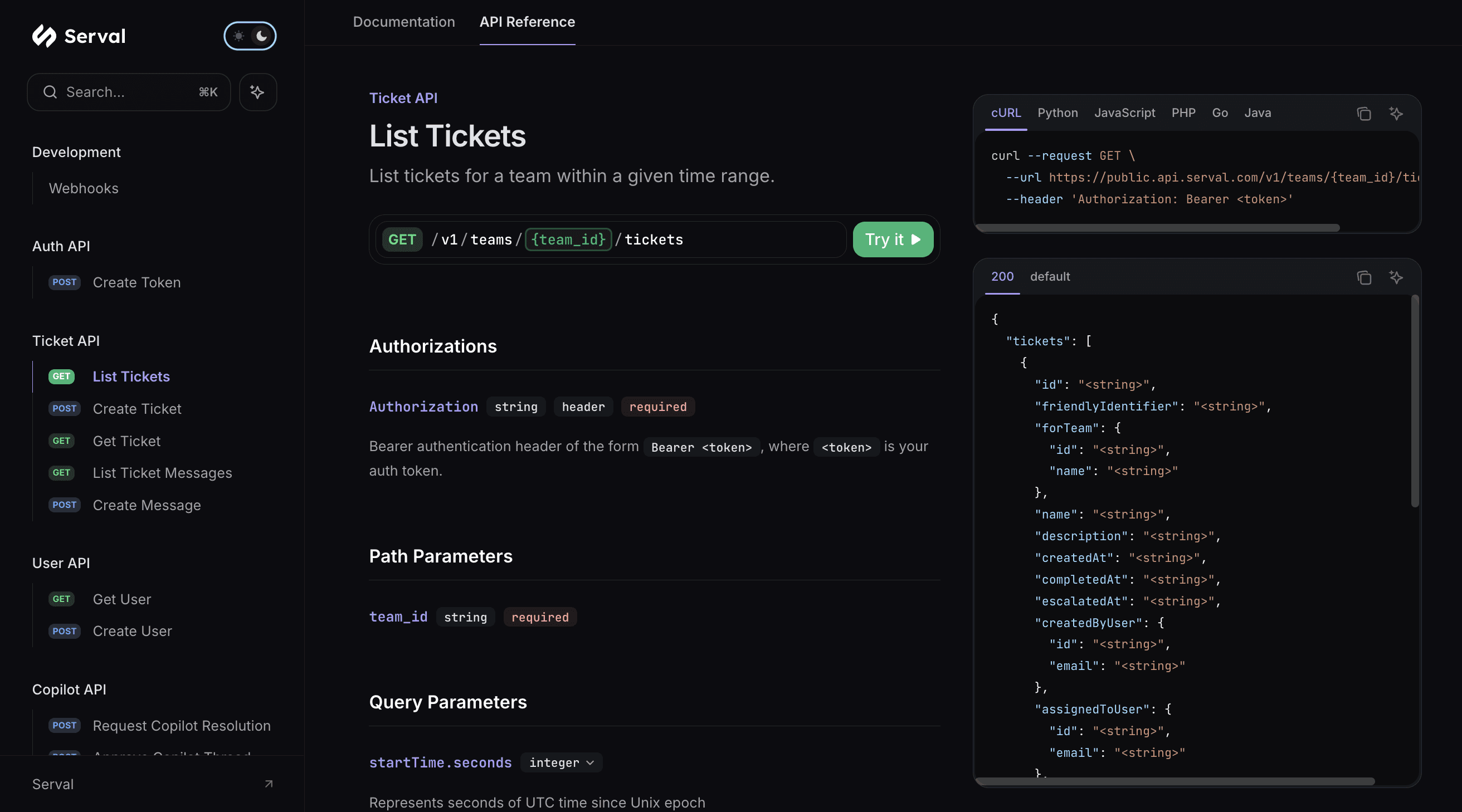Click the Authorizations section heading
Image resolution: width=1462 pixels, height=812 pixels.
432,346
